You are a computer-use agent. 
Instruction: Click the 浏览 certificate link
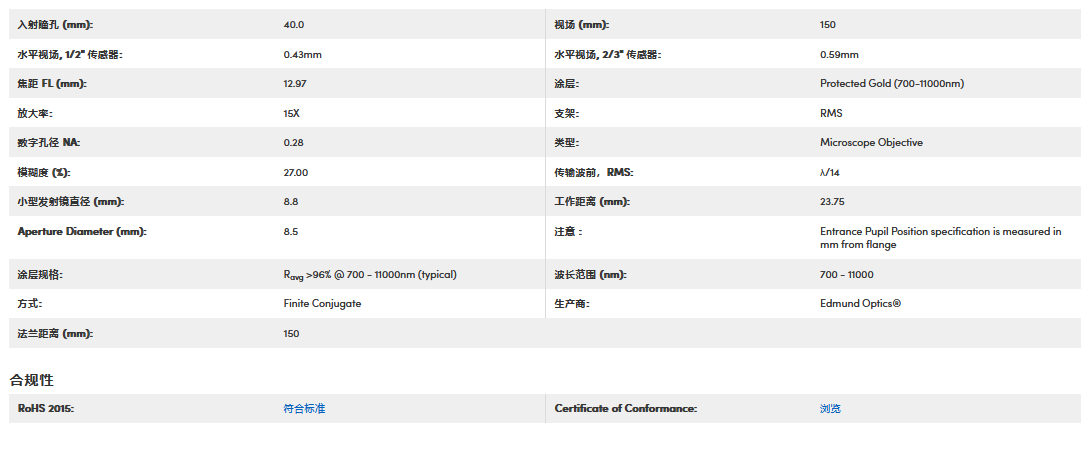tap(830, 408)
